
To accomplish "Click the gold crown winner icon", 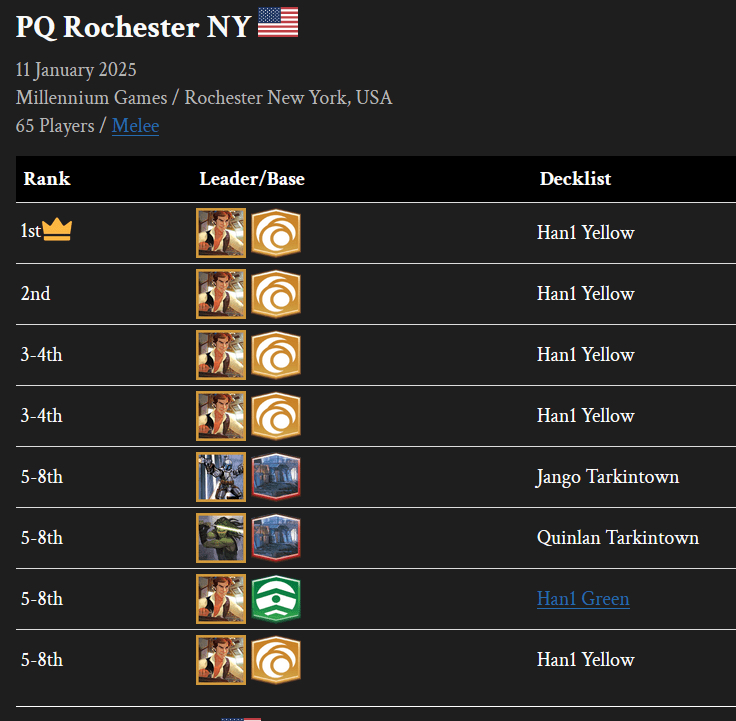I will click(x=58, y=231).
